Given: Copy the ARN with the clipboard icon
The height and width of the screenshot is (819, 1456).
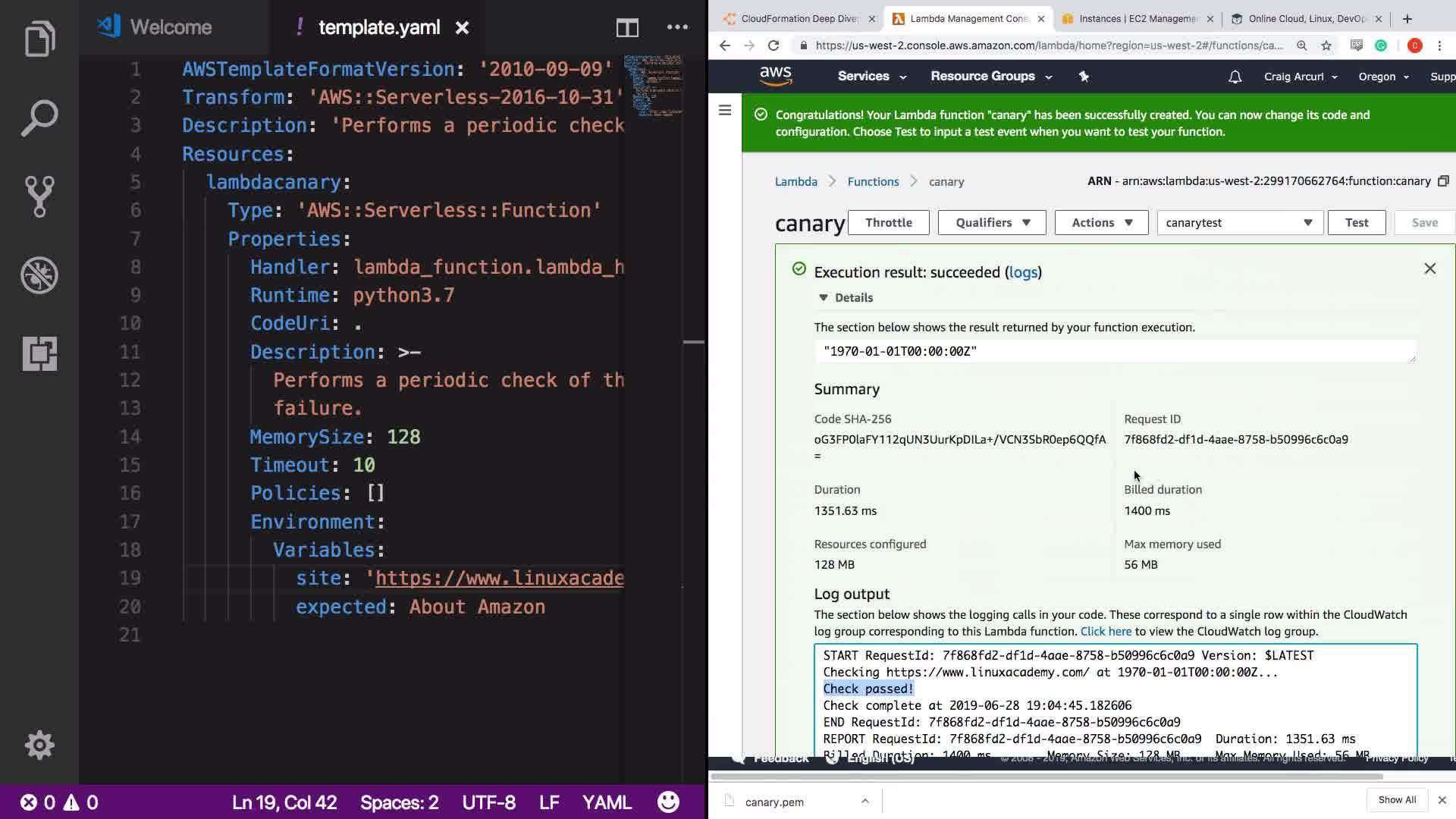Looking at the screenshot, I should click(1443, 181).
